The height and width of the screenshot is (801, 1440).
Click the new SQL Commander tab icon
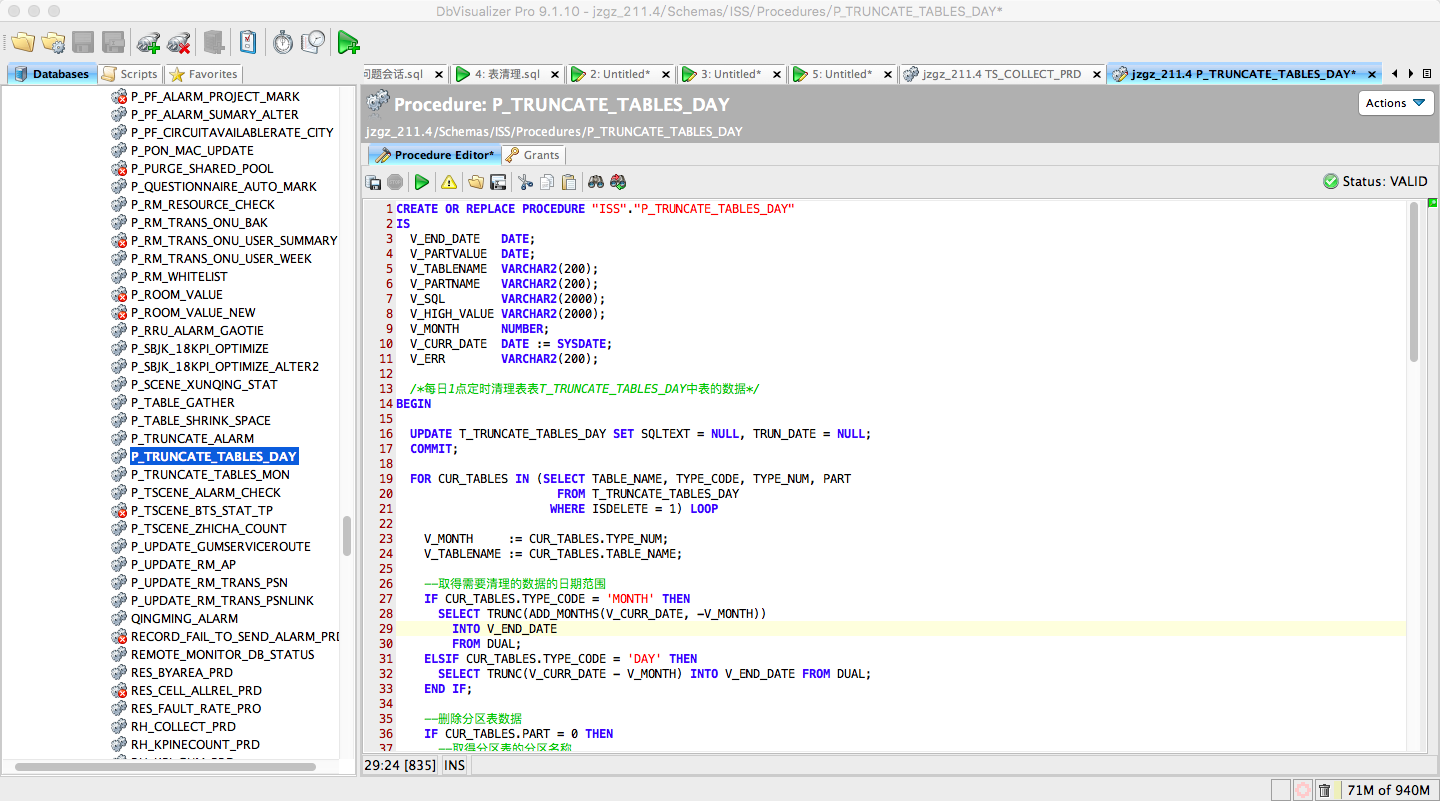click(x=347, y=42)
